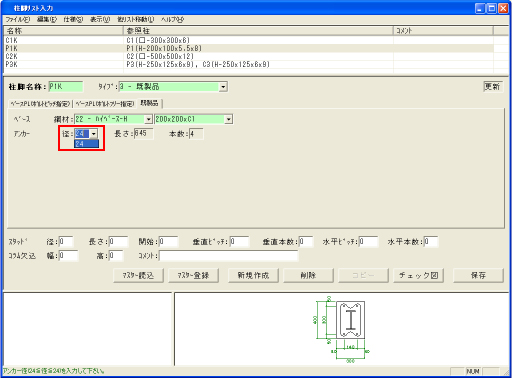The image size is (512, 378).
Task: Click the コラム欠込 幅 input field
Action: click(x=68, y=256)
